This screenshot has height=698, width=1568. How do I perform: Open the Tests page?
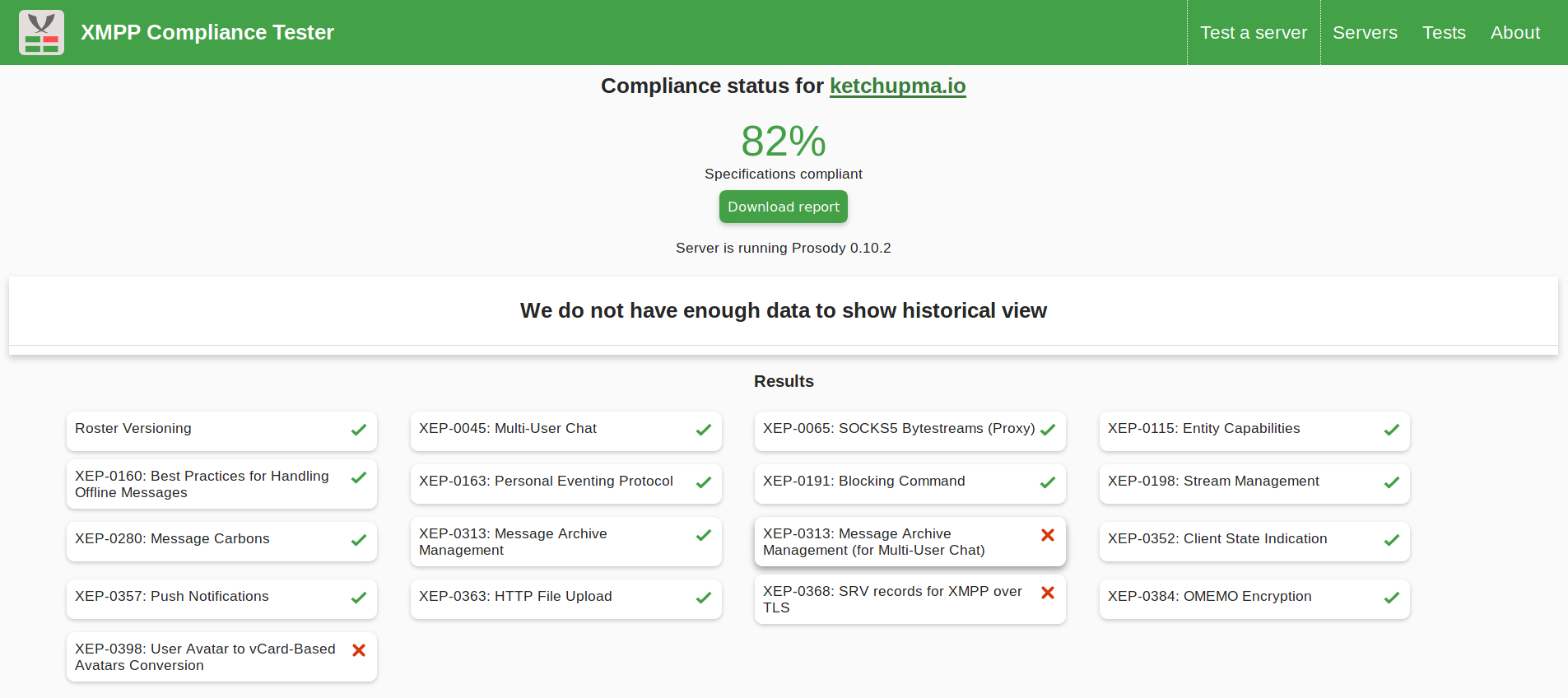[x=1444, y=32]
